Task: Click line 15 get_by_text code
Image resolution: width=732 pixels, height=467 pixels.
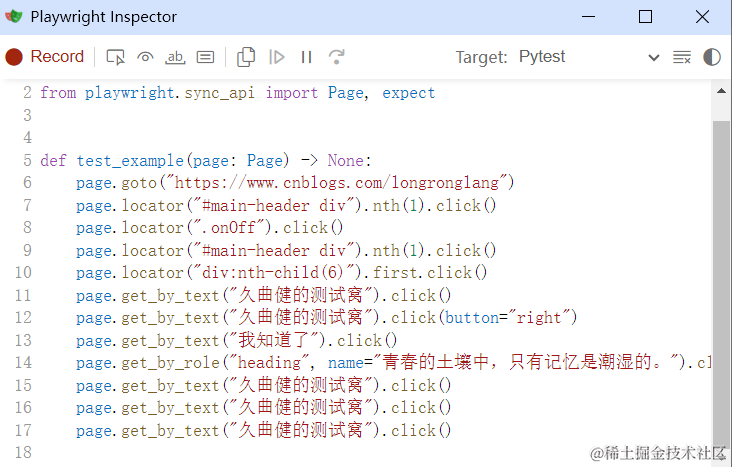Action: click(264, 385)
